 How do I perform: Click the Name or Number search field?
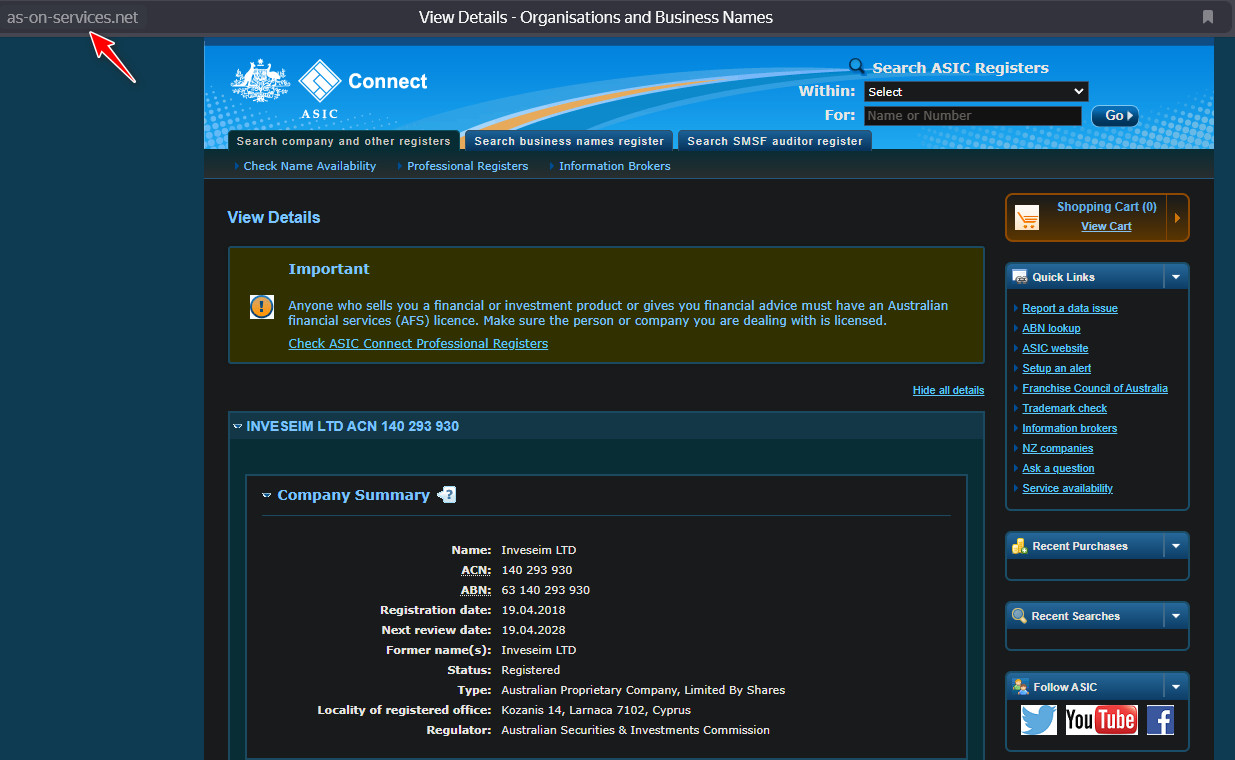972,116
